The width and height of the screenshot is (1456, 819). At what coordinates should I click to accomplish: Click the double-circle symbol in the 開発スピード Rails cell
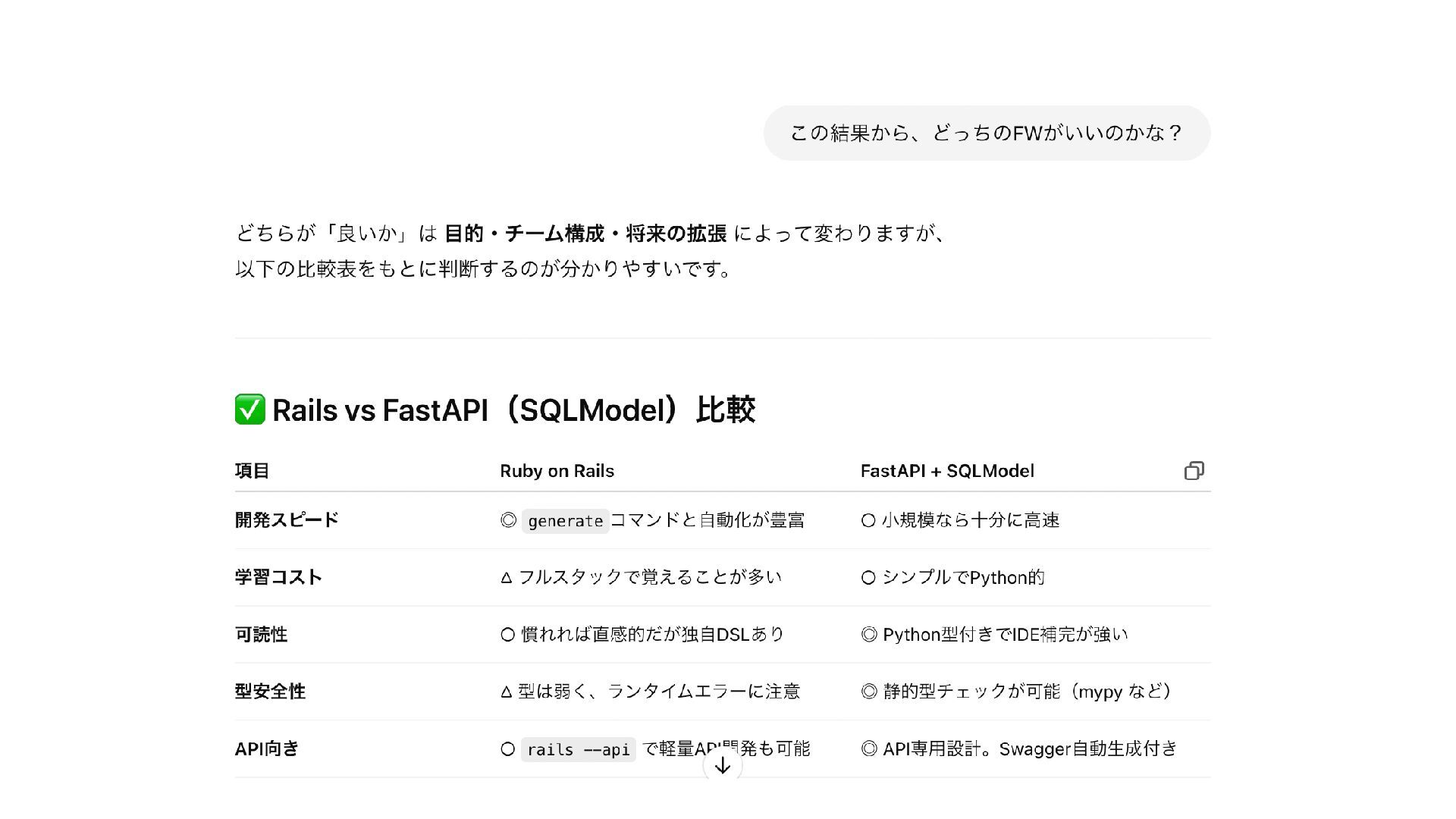point(508,520)
